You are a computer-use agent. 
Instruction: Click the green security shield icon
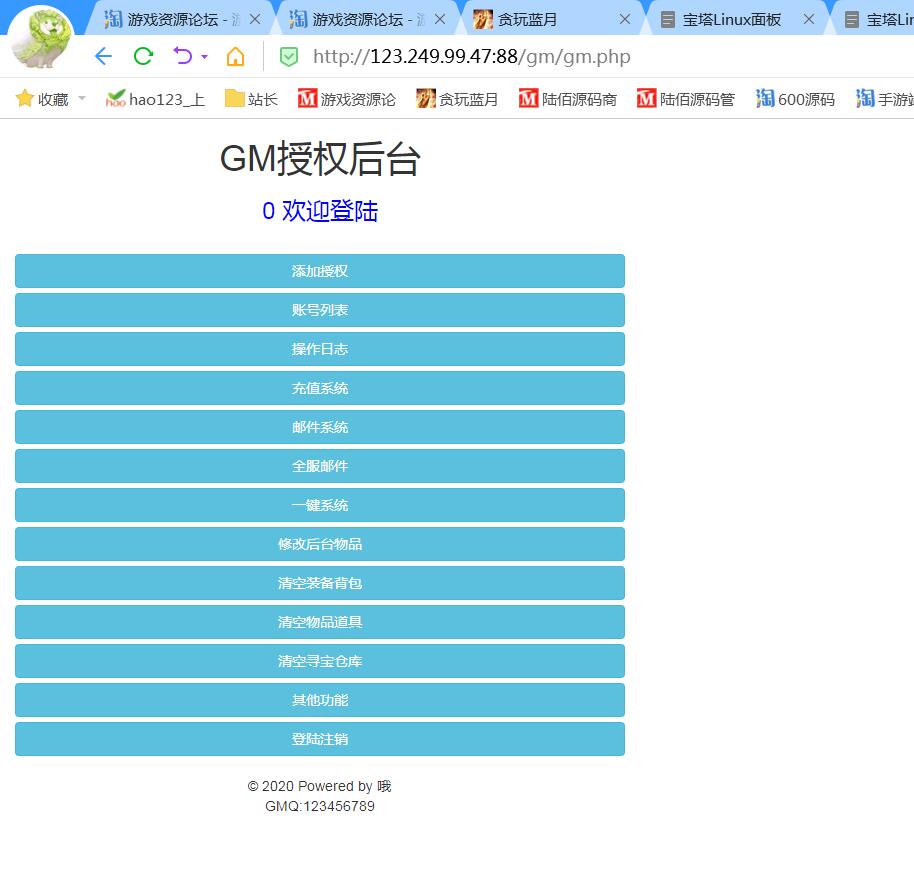pyautogui.click(x=288, y=57)
